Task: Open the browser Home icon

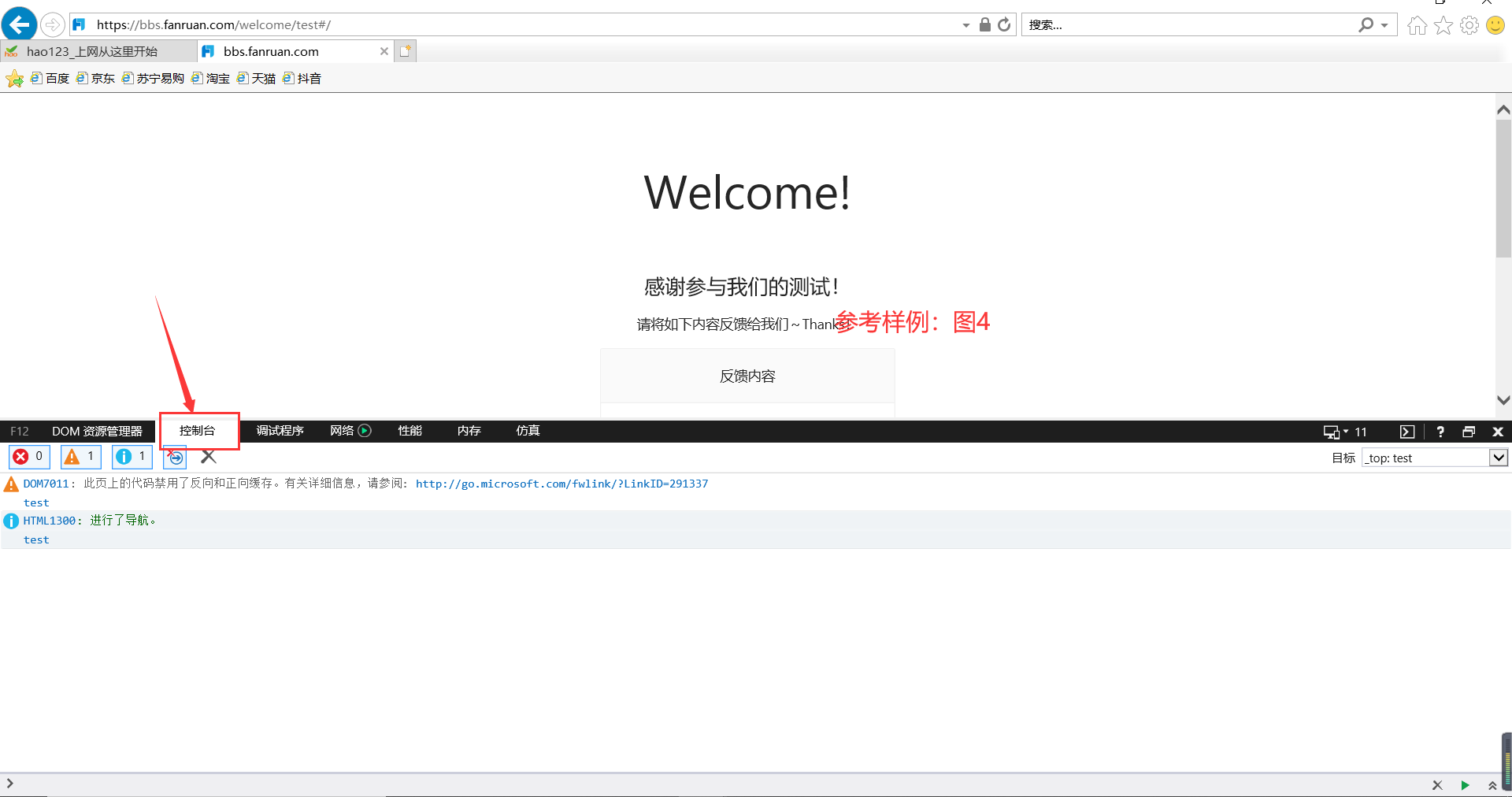Action: (1417, 26)
